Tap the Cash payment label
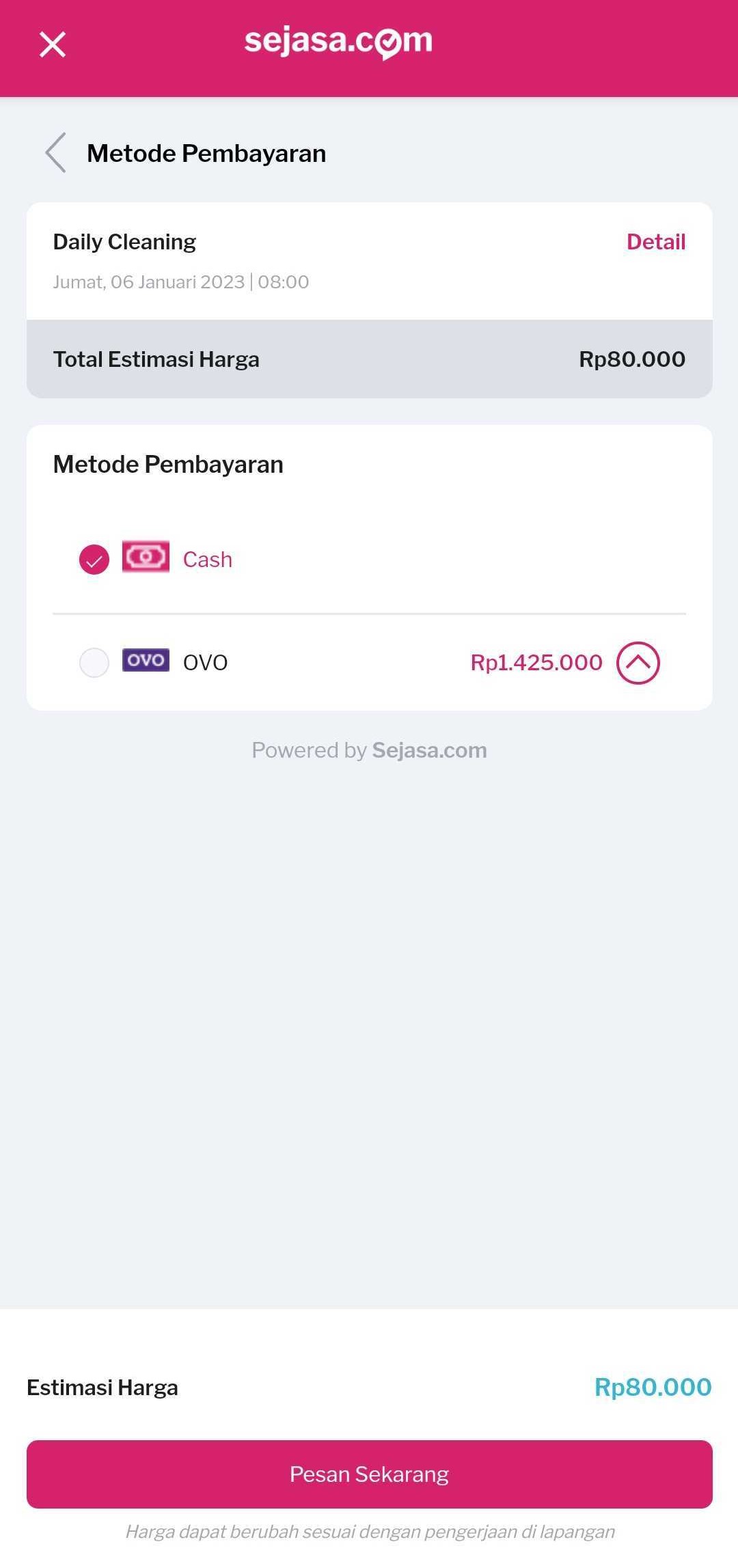738x1568 pixels. (208, 560)
